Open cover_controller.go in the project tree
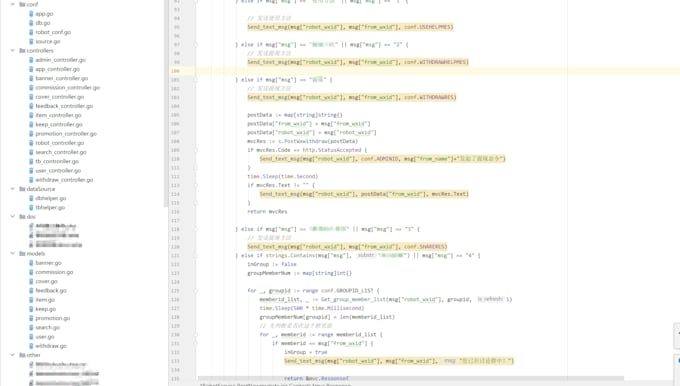The height and width of the screenshot is (386, 680). click(60, 97)
